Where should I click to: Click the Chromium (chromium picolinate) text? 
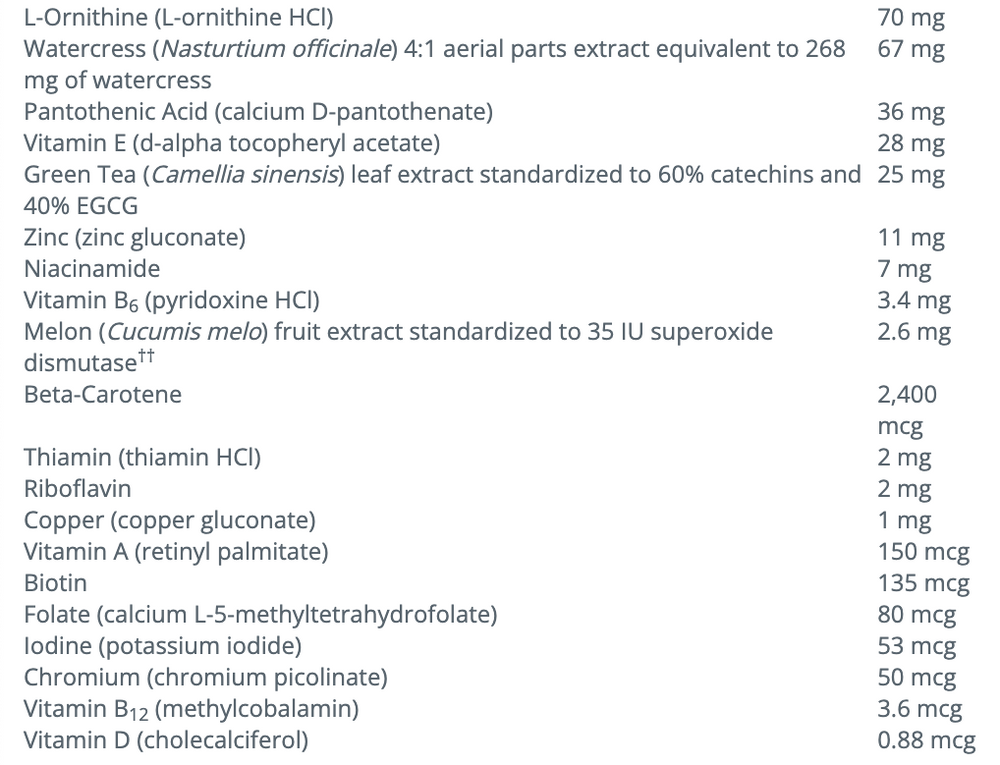[x=205, y=677]
